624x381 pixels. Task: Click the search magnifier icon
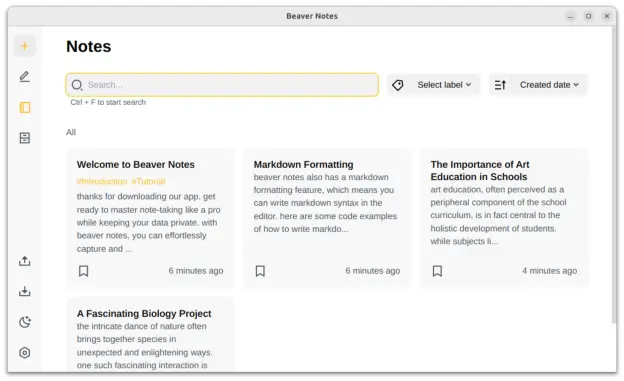(77, 85)
